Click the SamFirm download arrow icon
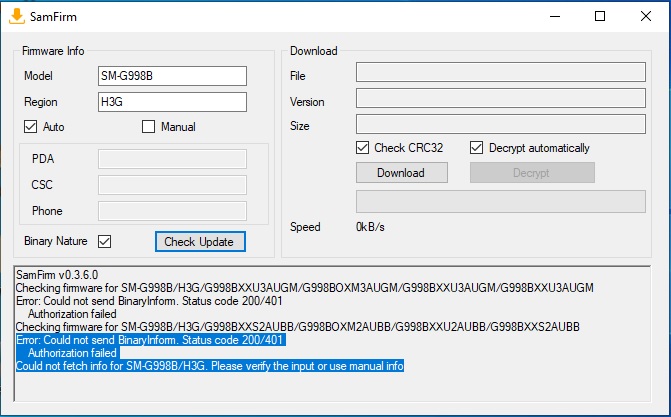 tap(17, 16)
